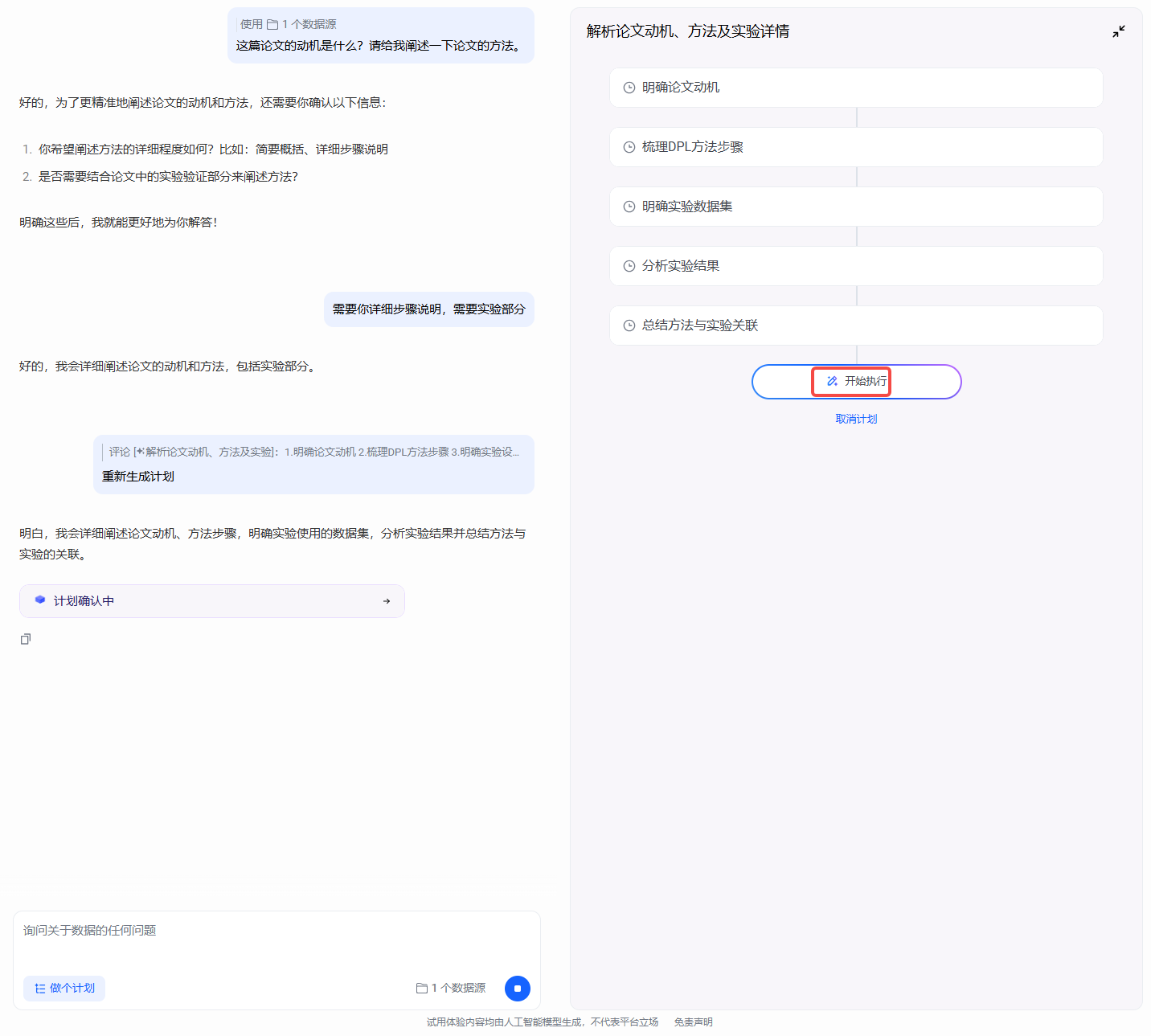The width and height of the screenshot is (1151, 1036).
Task: Click the panel title 解析论文动机、方法及实验详情
Action: pos(688,31)
